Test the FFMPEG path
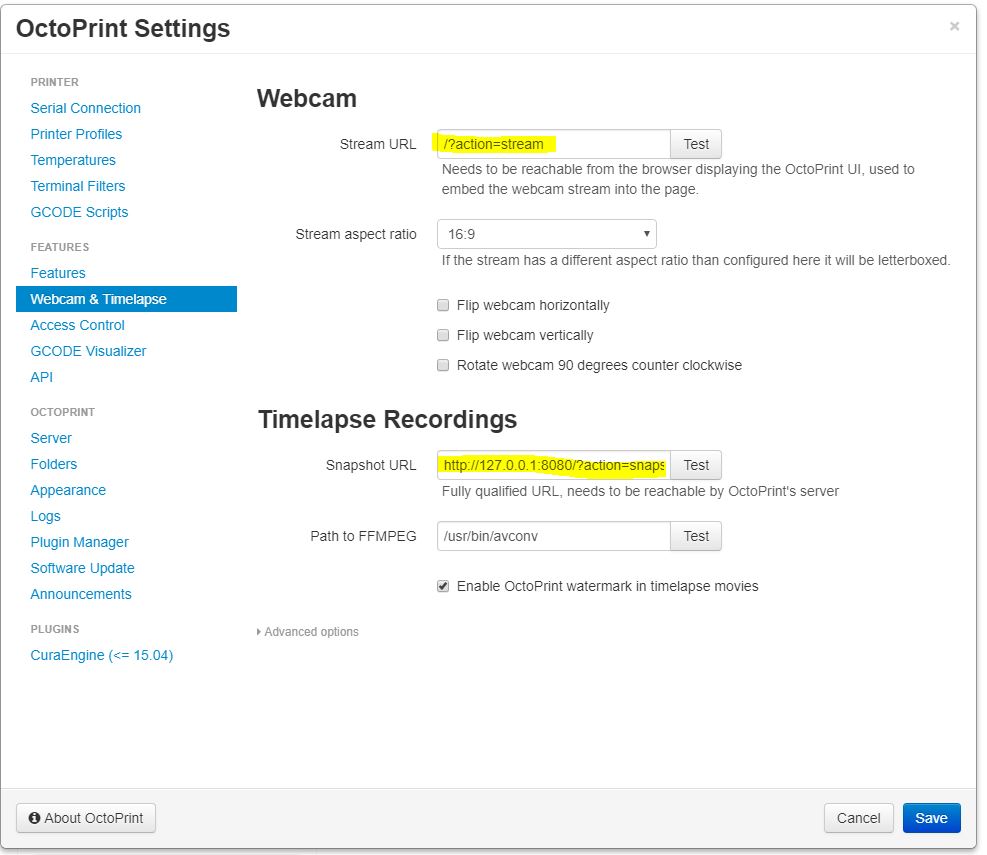 (x=696, y=536)
